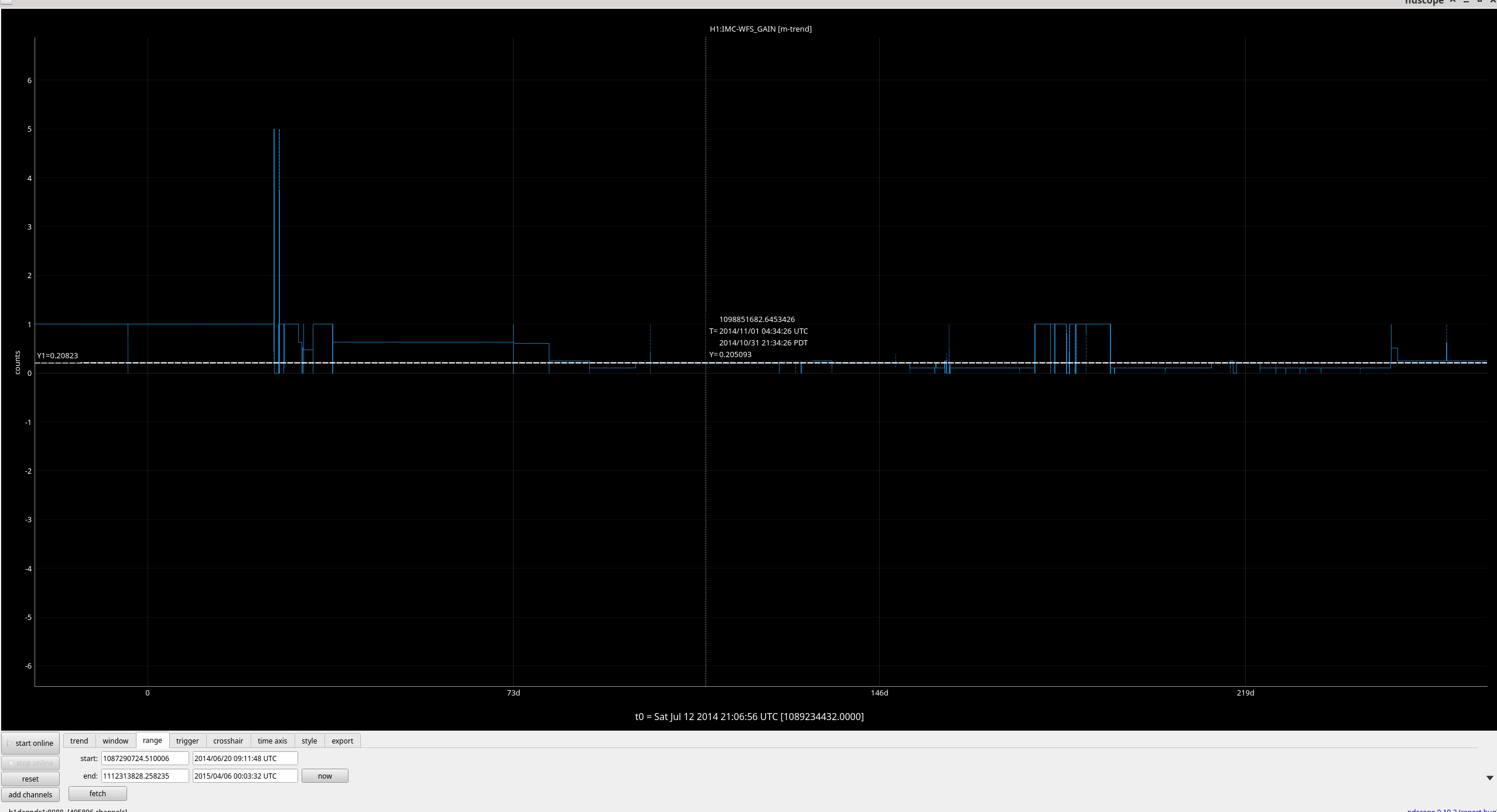The image size is (1497, 812).
Task: Click the start UTC date field
Action: [x=245, y=758]
